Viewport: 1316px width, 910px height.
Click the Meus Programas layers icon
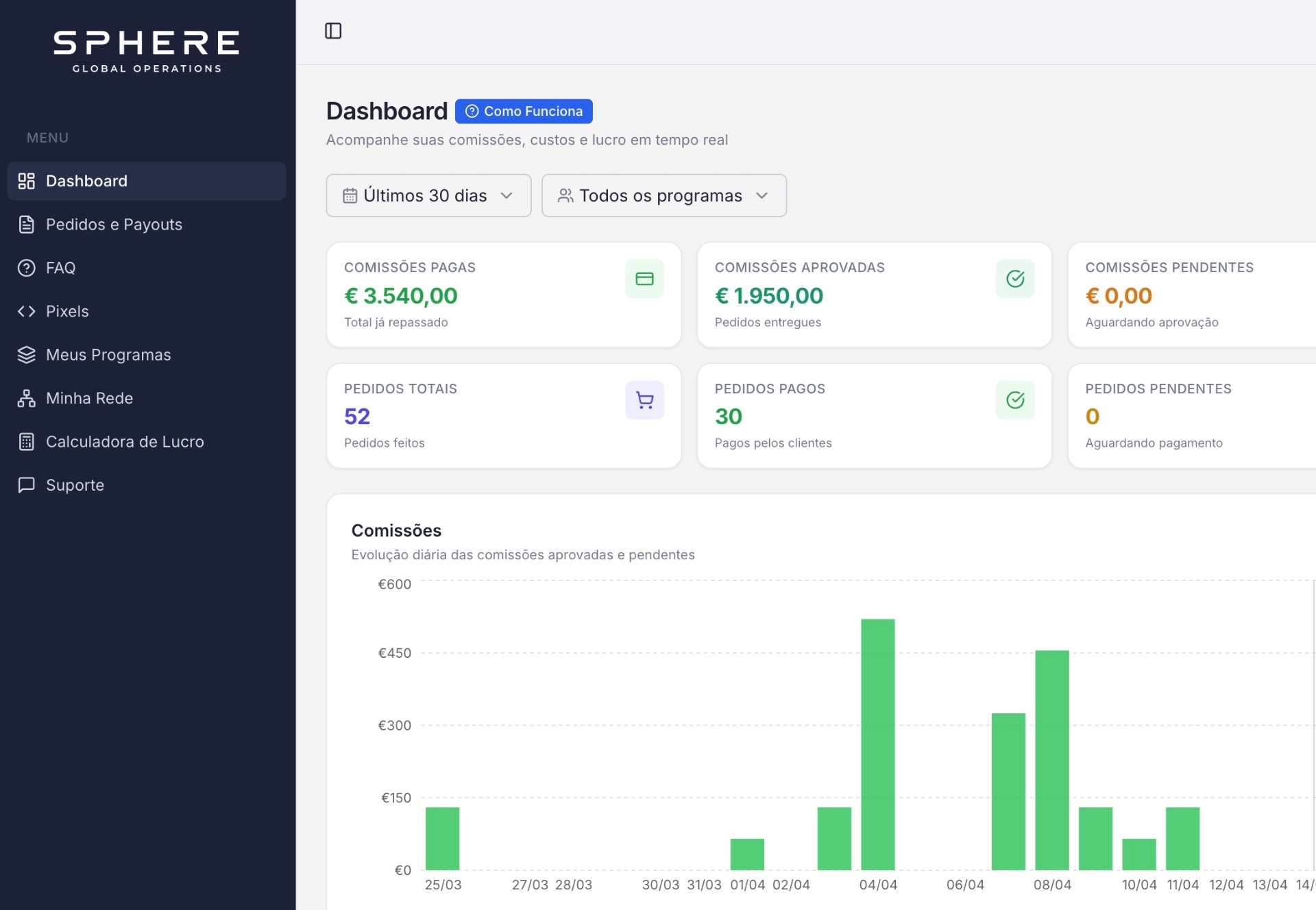[x=26, y=355]
